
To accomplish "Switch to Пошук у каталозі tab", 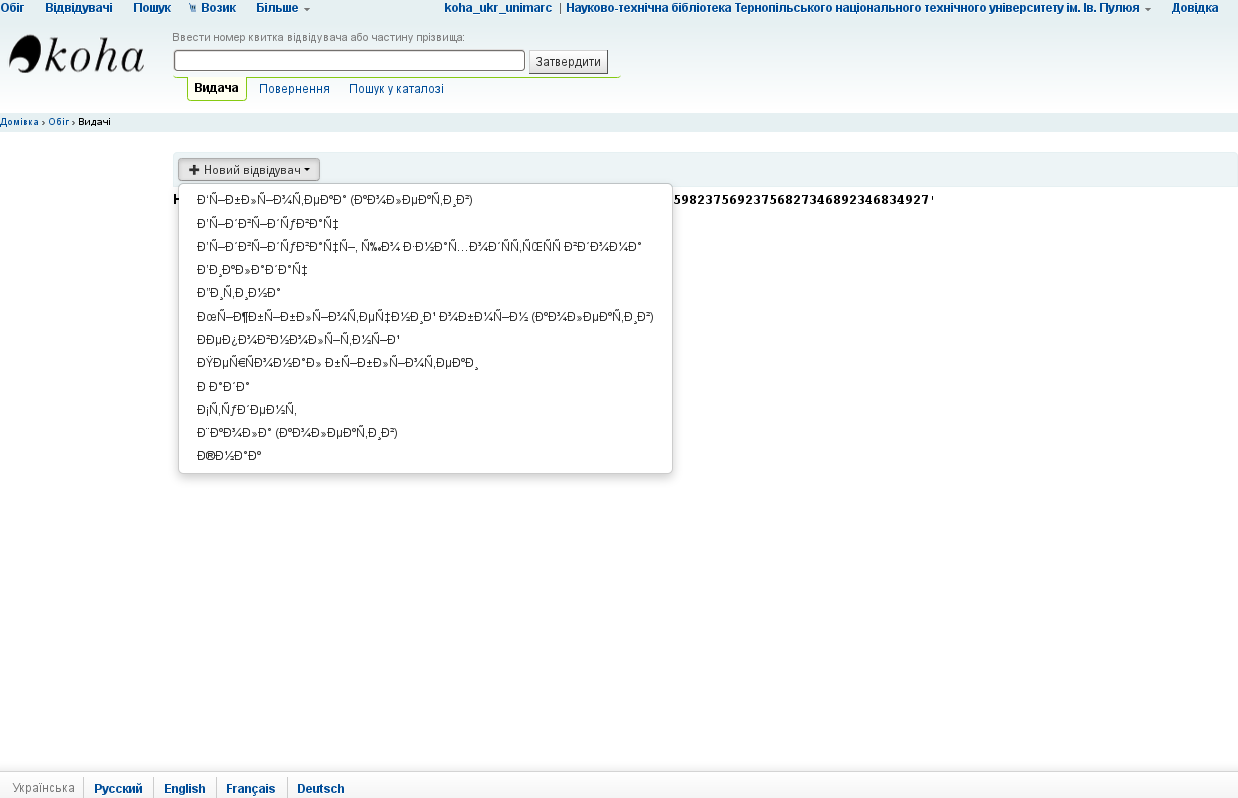I will click(x=396, y=89).
